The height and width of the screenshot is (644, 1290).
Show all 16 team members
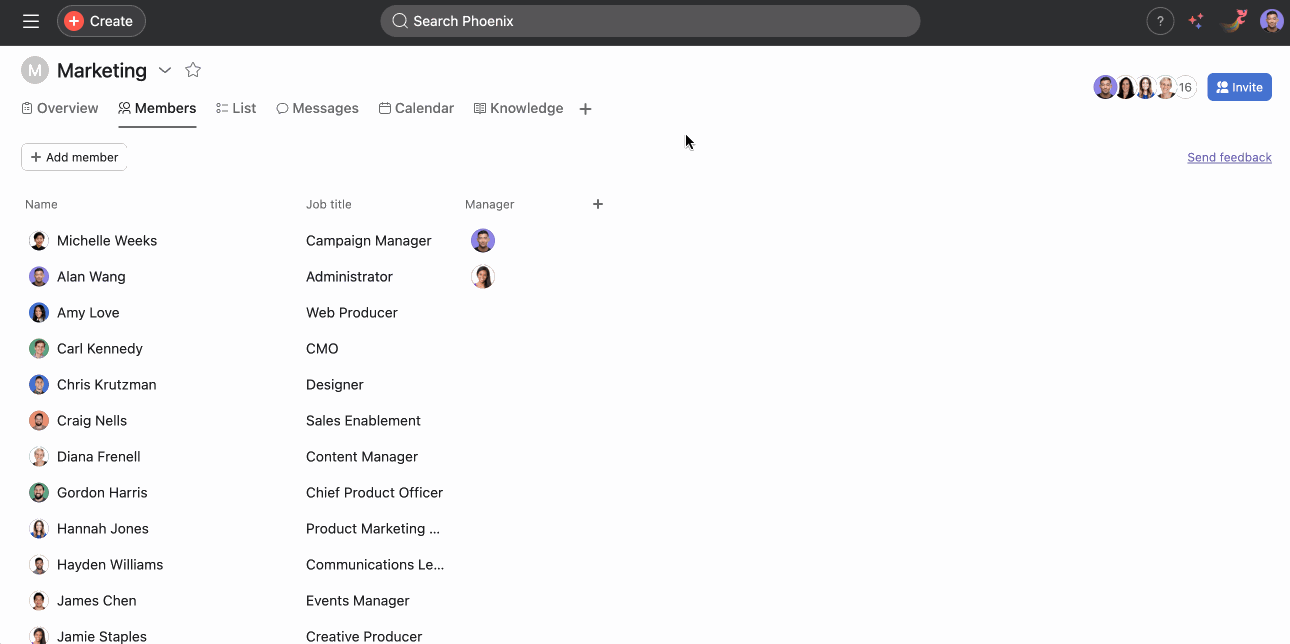[1185, 88]
